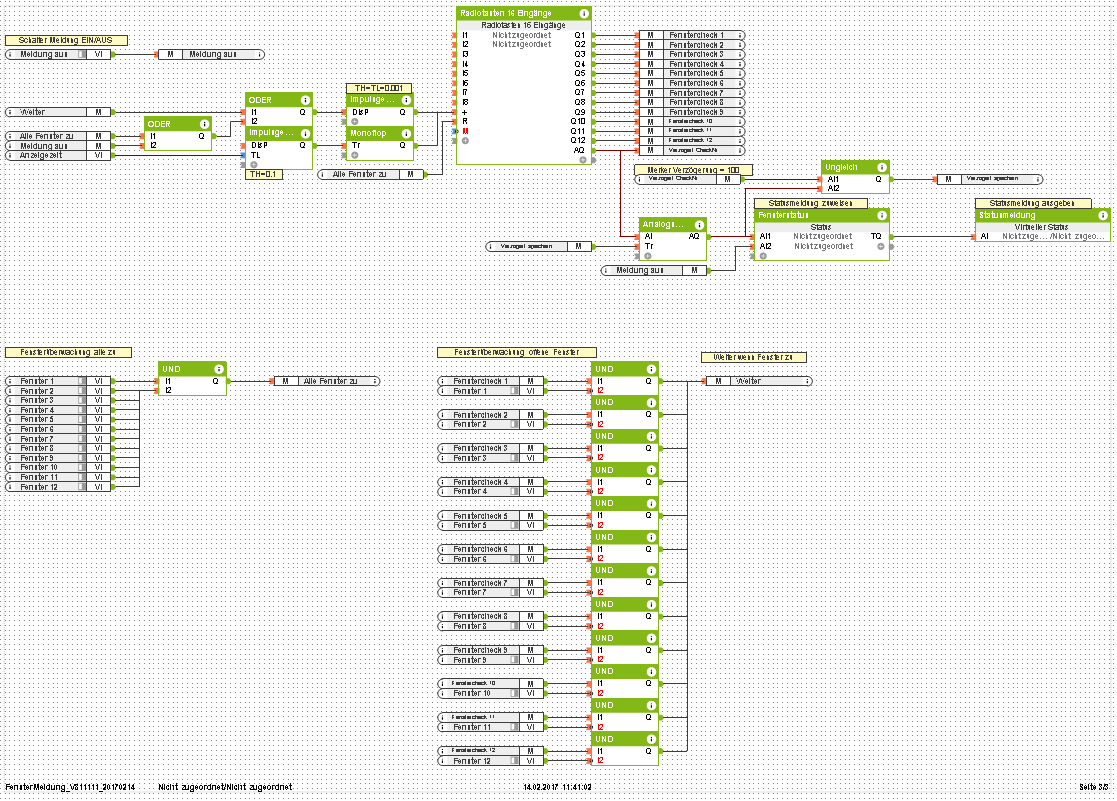
Task: Select the TH=0.1 parameter label
Action: click(263, 174)
